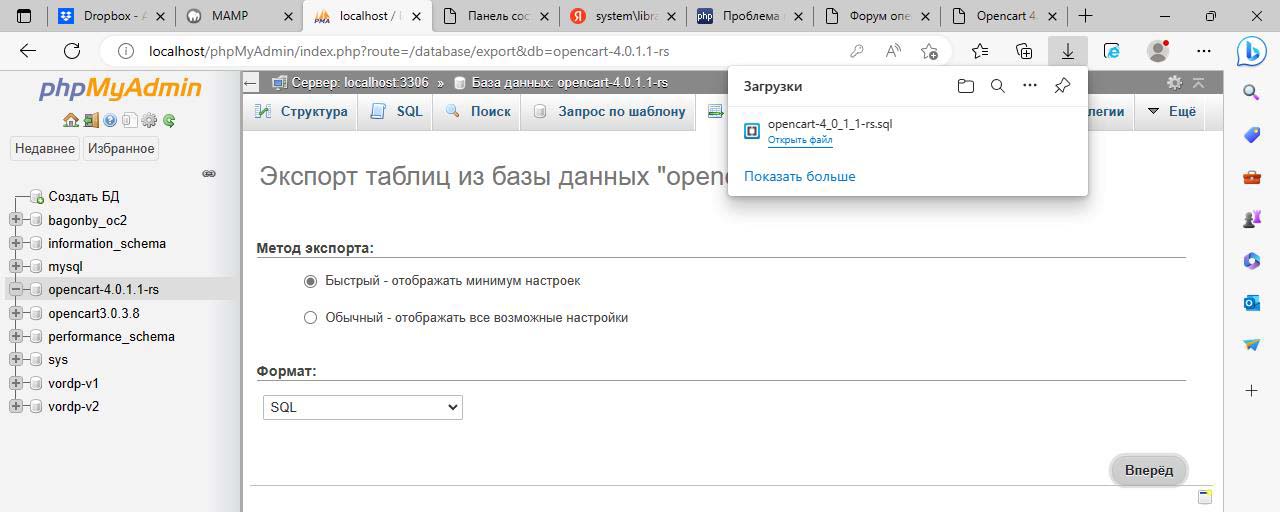Click the link chain icon in navigation panel
This screenshot has height=512, width=1280.
tap(209, 173)
